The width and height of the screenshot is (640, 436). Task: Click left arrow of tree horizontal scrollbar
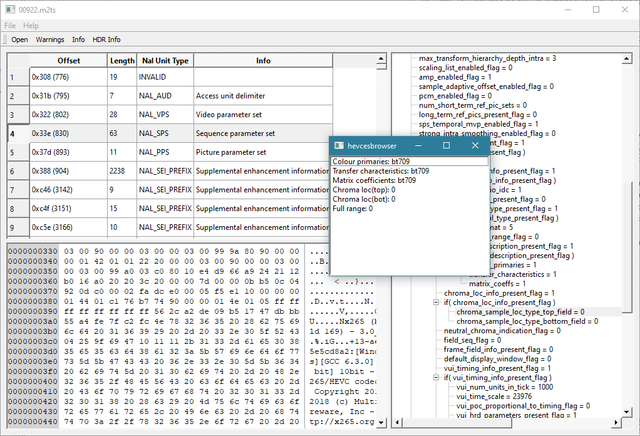[398, 423]
